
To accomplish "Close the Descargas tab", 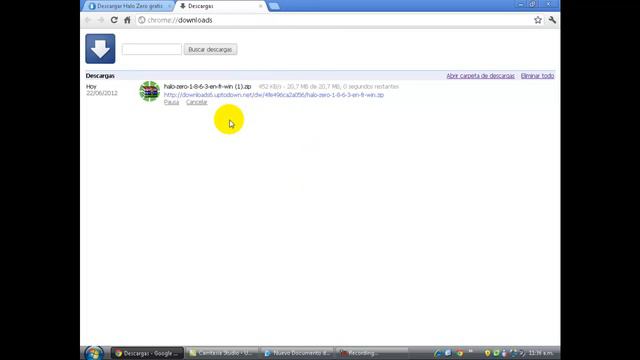I will coord(260,6).
